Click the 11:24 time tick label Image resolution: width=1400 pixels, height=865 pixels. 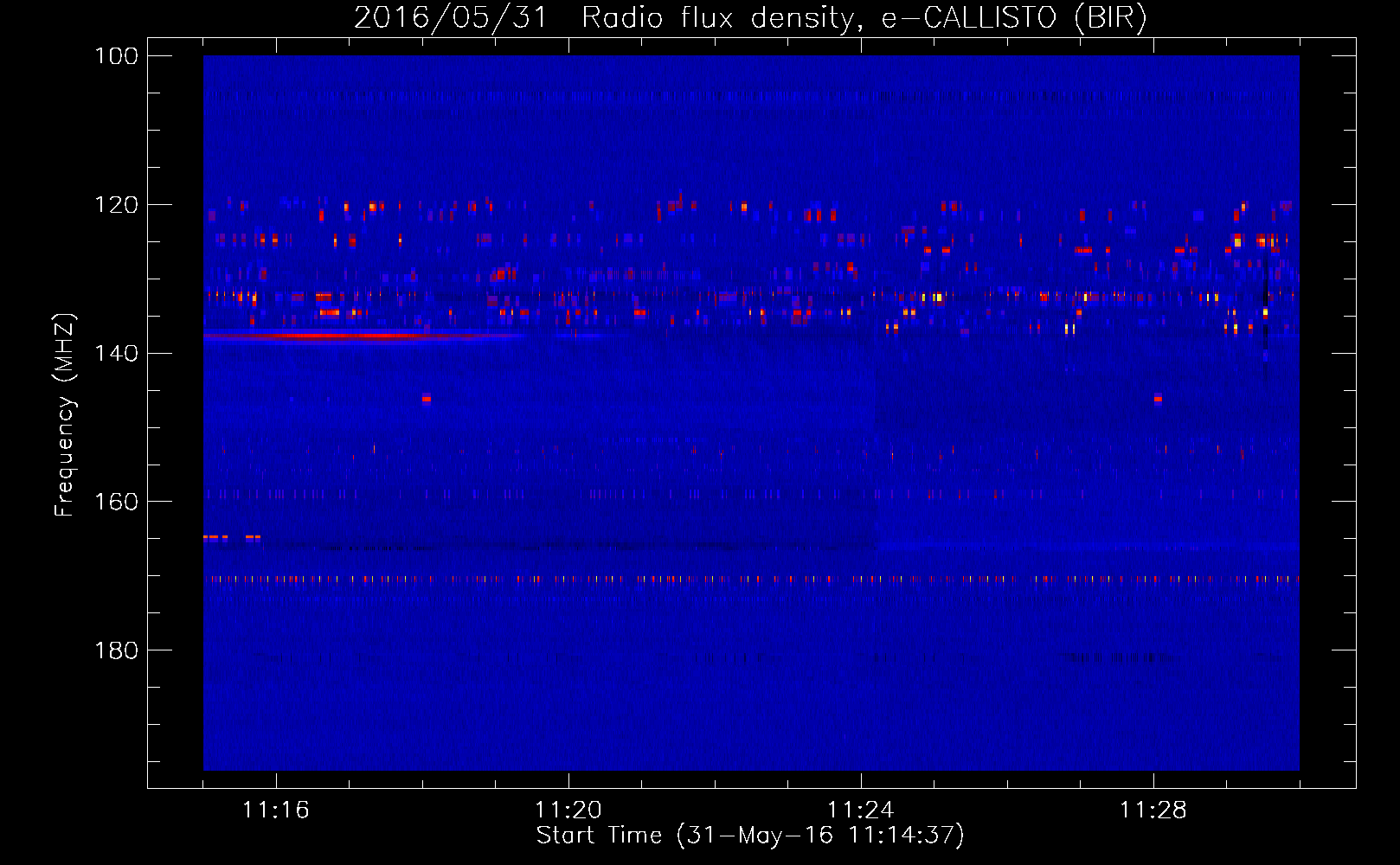point(861,811)
